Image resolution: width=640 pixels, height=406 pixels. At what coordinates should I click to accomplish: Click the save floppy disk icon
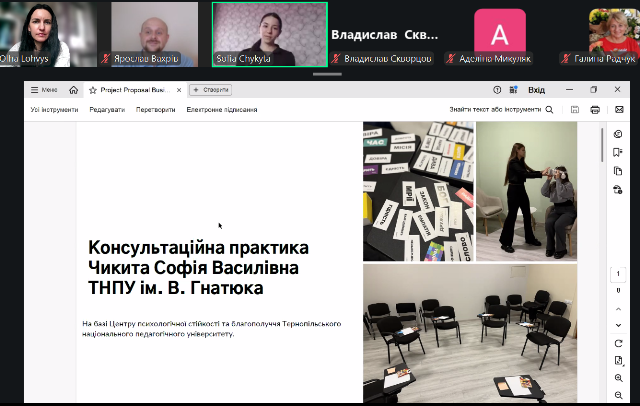coord(575,110)
